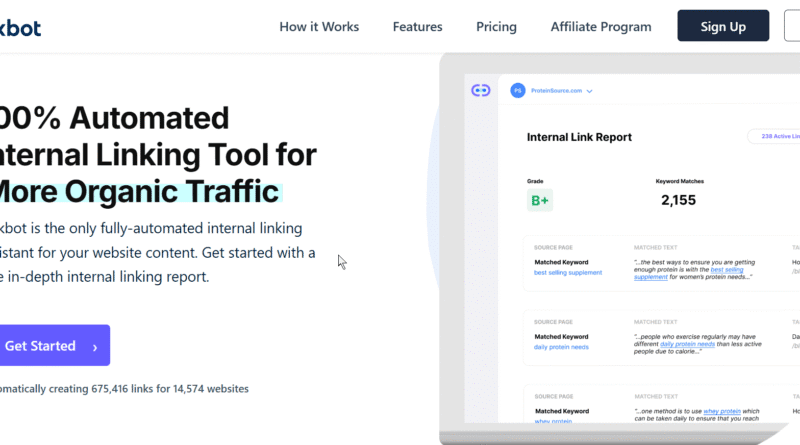This screenshot has height=445, width=800.
Task: Open the Affiliate Program link
Action: click(600, 27)
